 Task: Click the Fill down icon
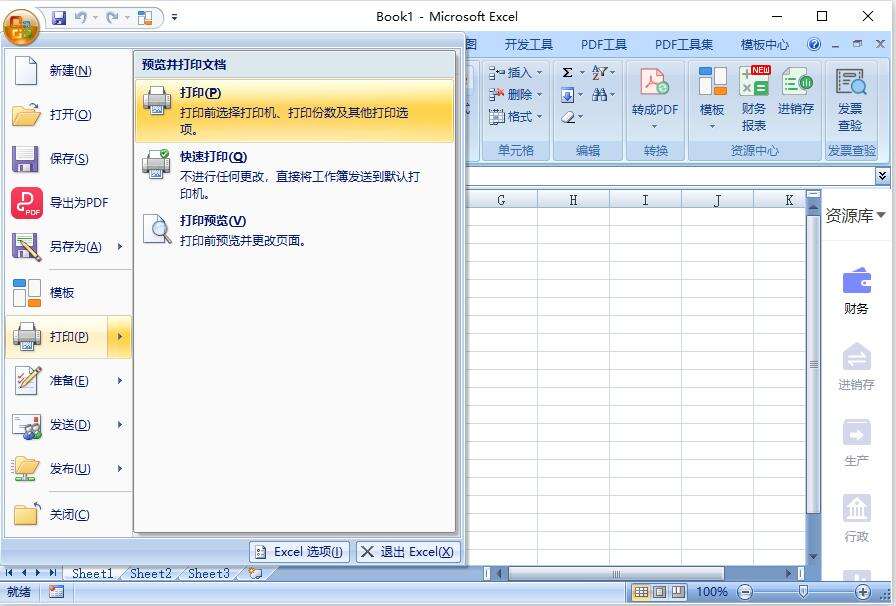click(x=567, y=94)
